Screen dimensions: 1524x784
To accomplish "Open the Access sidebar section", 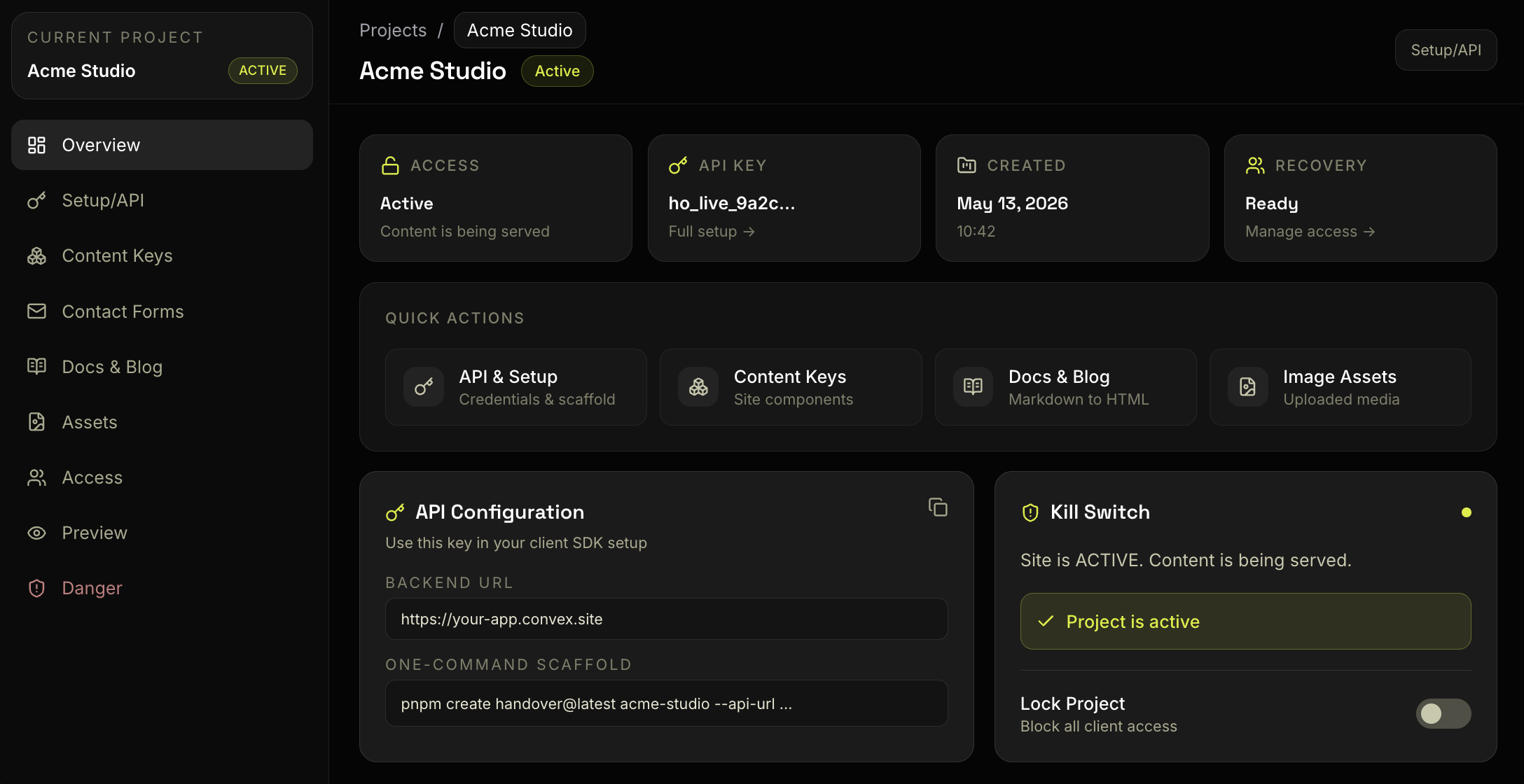I will 162,477.
